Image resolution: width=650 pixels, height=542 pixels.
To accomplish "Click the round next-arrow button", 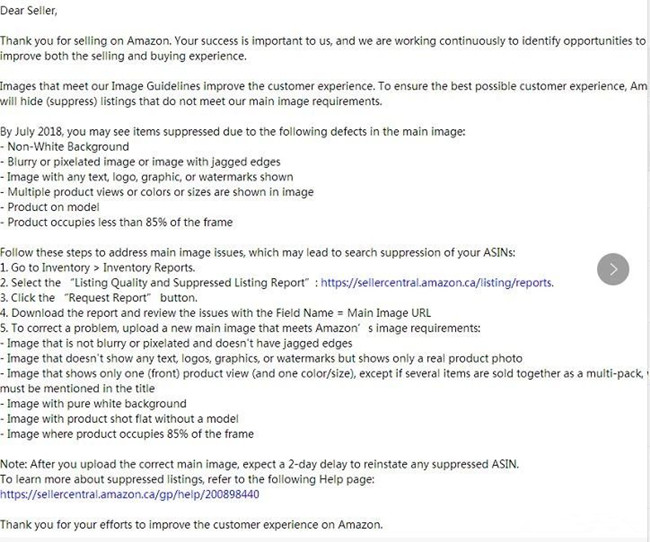I will 614,269.
